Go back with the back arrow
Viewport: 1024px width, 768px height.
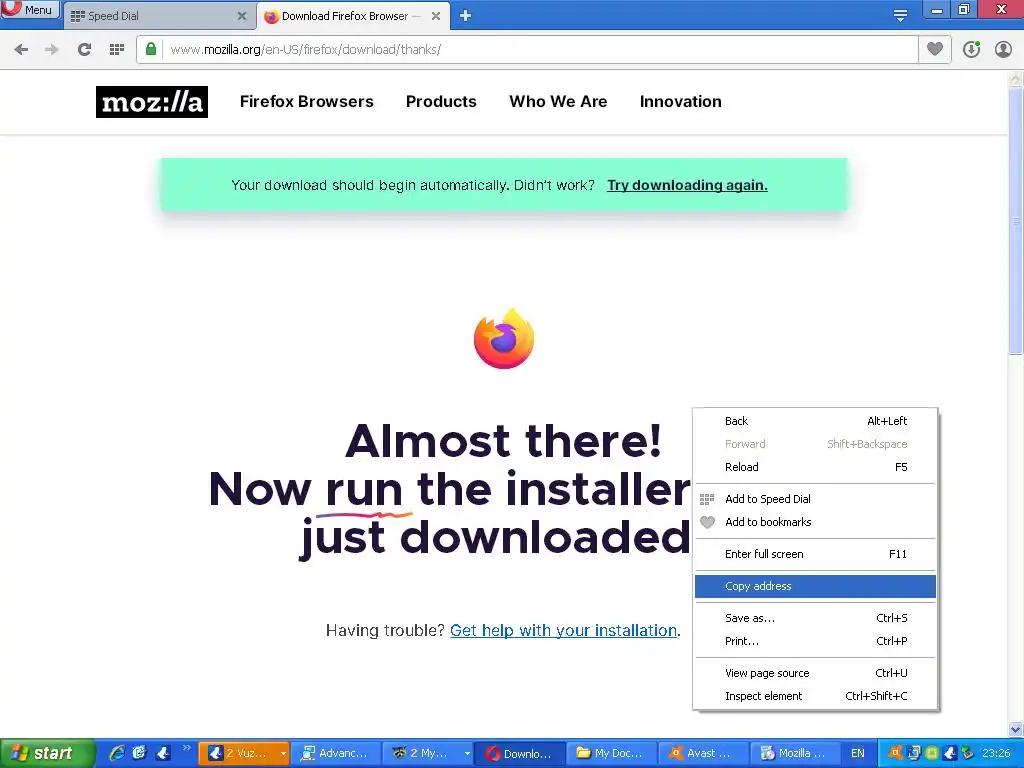(x=21, y=49)
